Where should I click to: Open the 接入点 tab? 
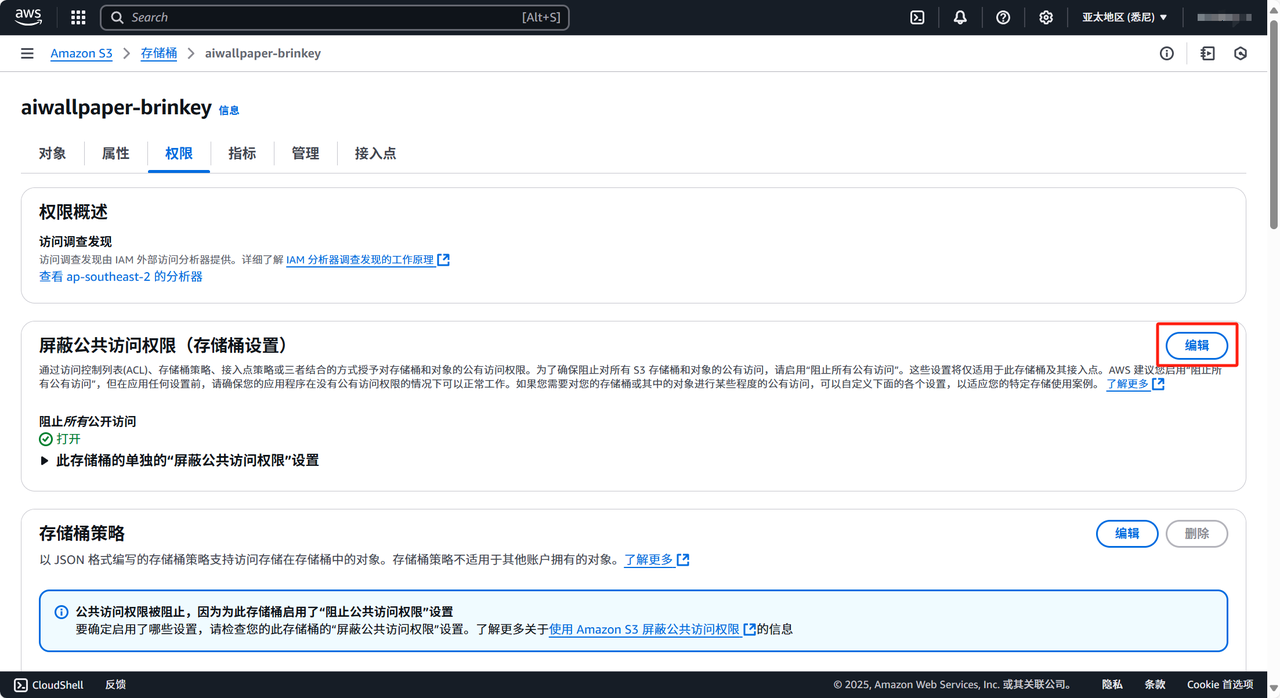pyautogui.click(x=375, y=153)
